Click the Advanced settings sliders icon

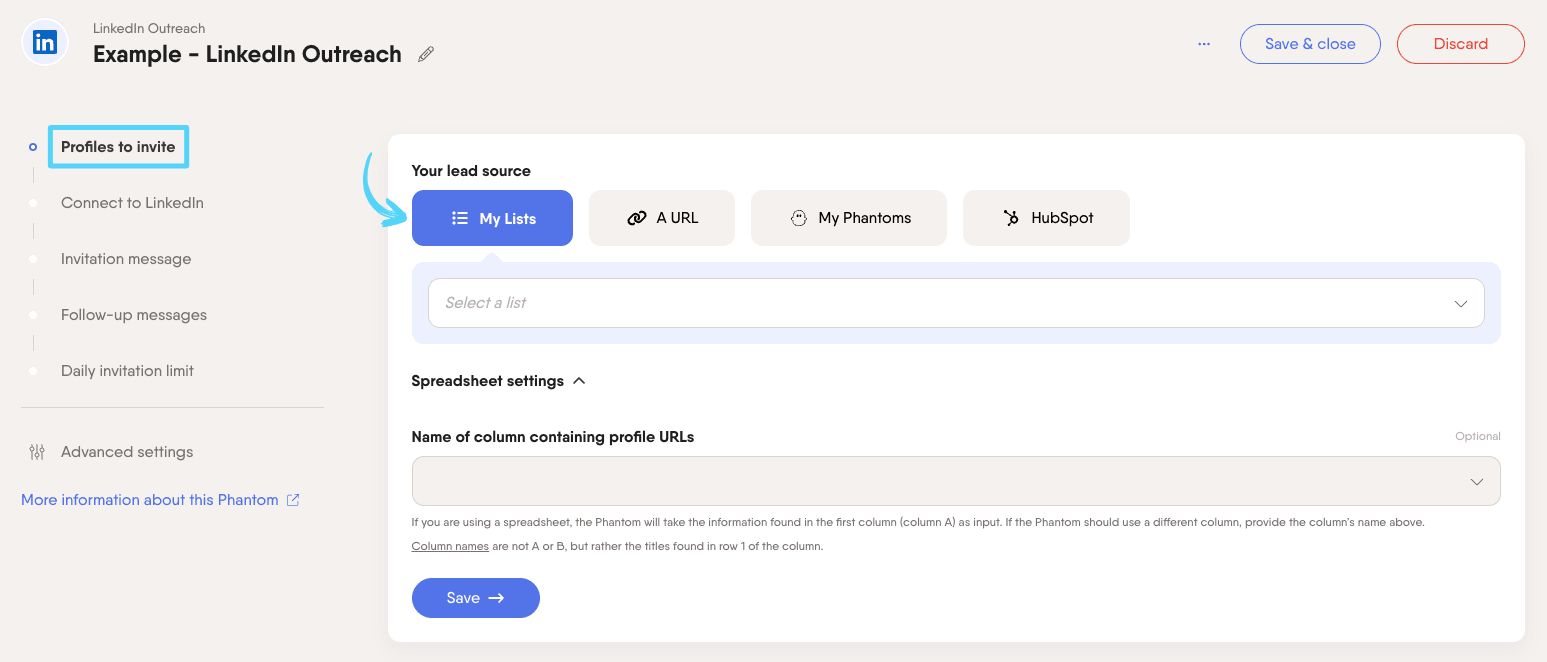pos(37,452)
